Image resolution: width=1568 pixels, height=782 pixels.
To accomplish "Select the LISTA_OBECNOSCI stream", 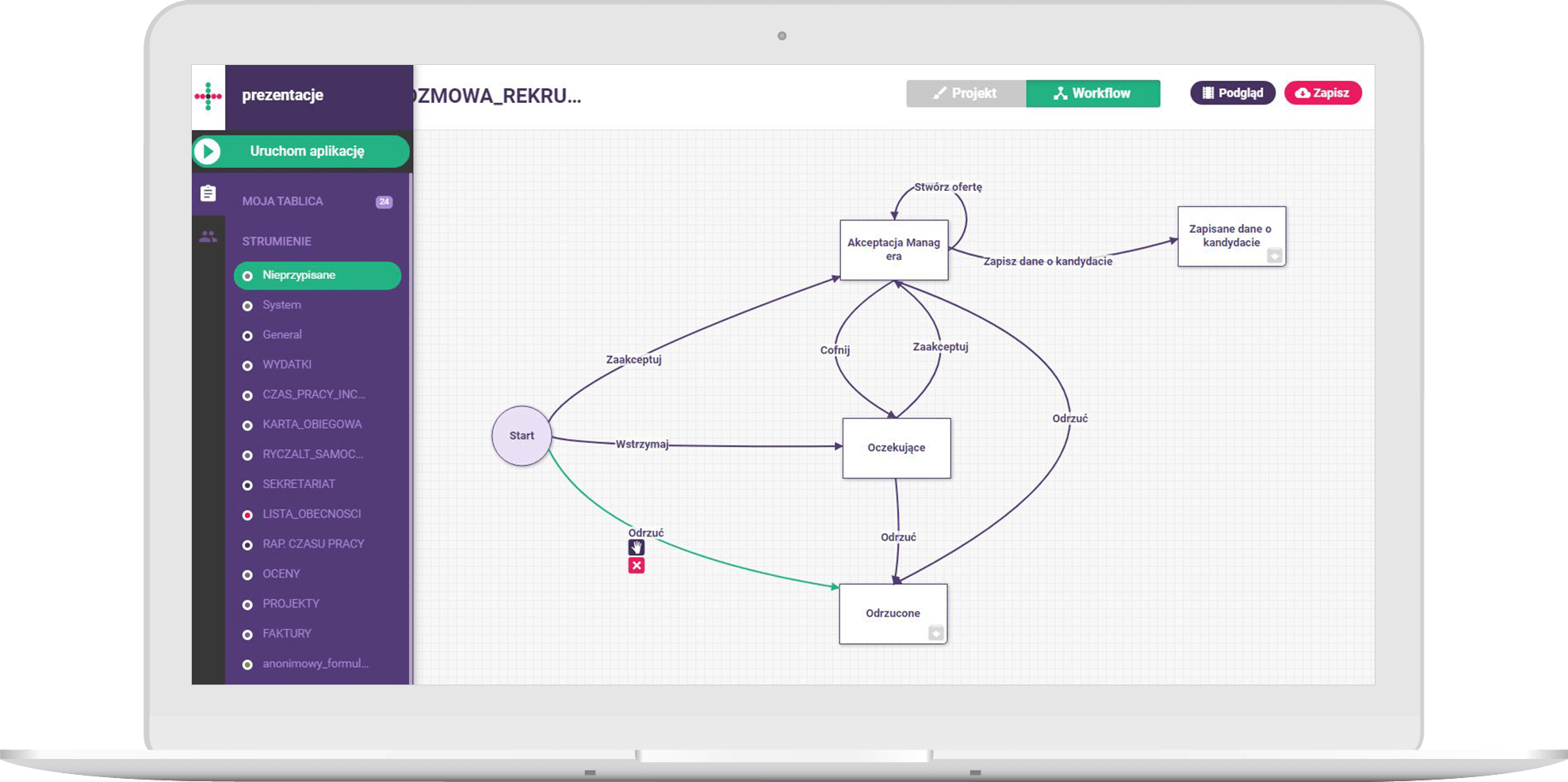I will 312,514.
